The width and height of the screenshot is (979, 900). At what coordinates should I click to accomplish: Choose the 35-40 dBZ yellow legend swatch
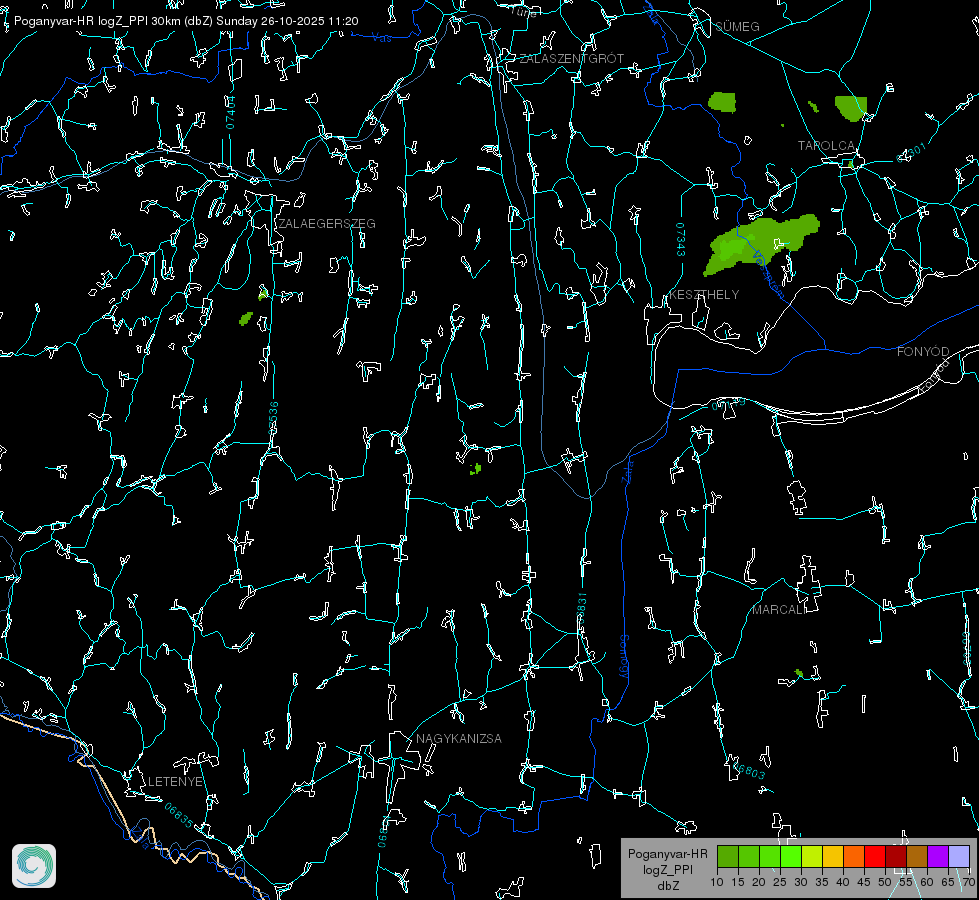833,856
